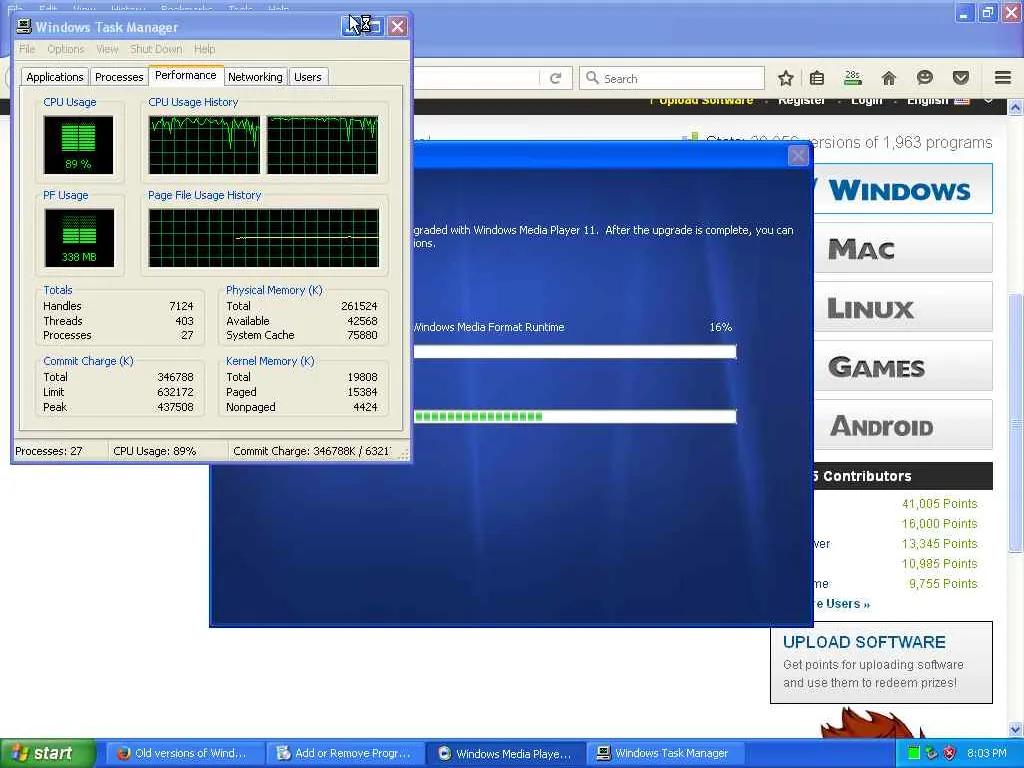Select the Mac category on webpage
1024x768 pixels.
[903, 248]
